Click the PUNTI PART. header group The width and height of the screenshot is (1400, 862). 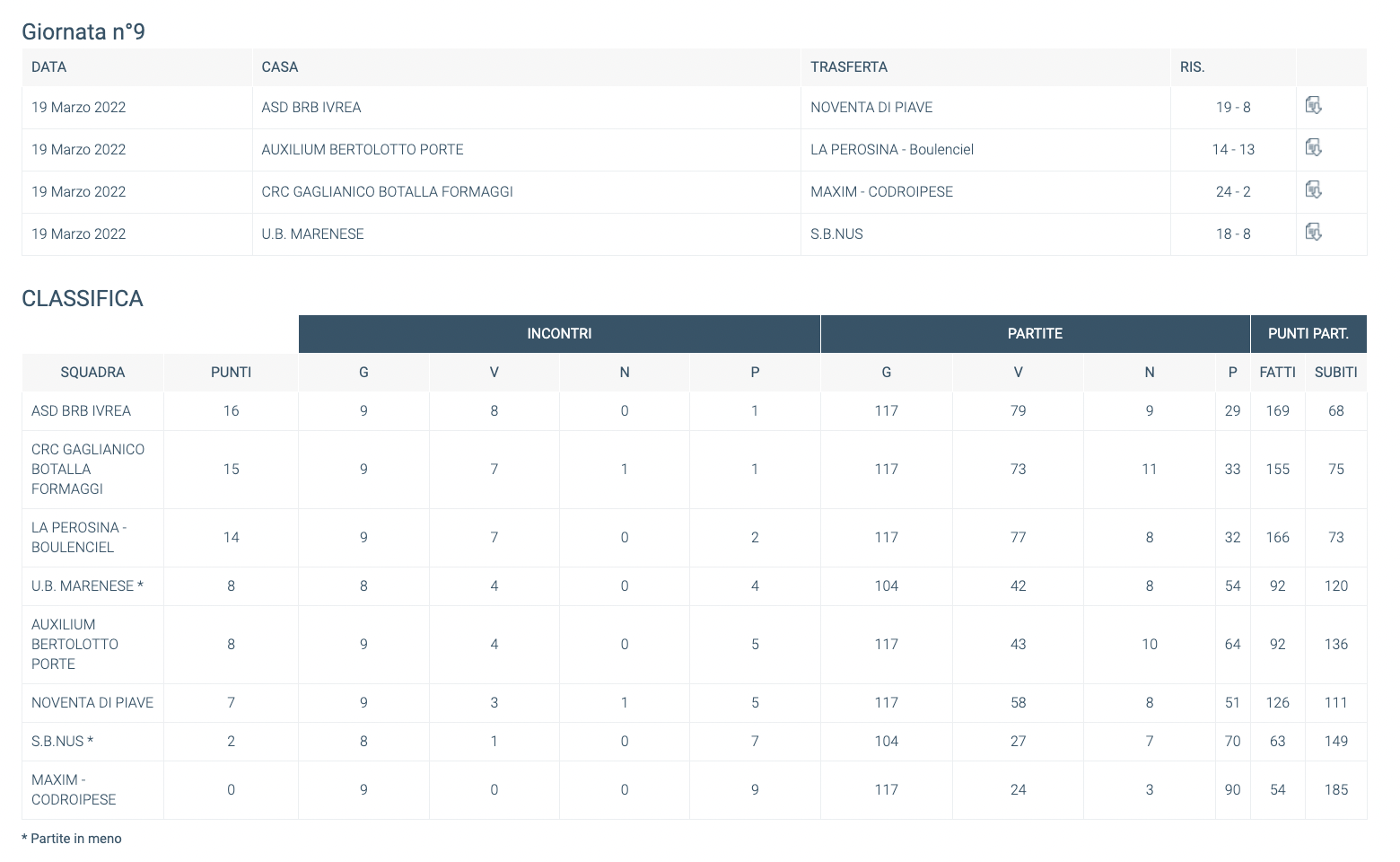point(1308,334)
